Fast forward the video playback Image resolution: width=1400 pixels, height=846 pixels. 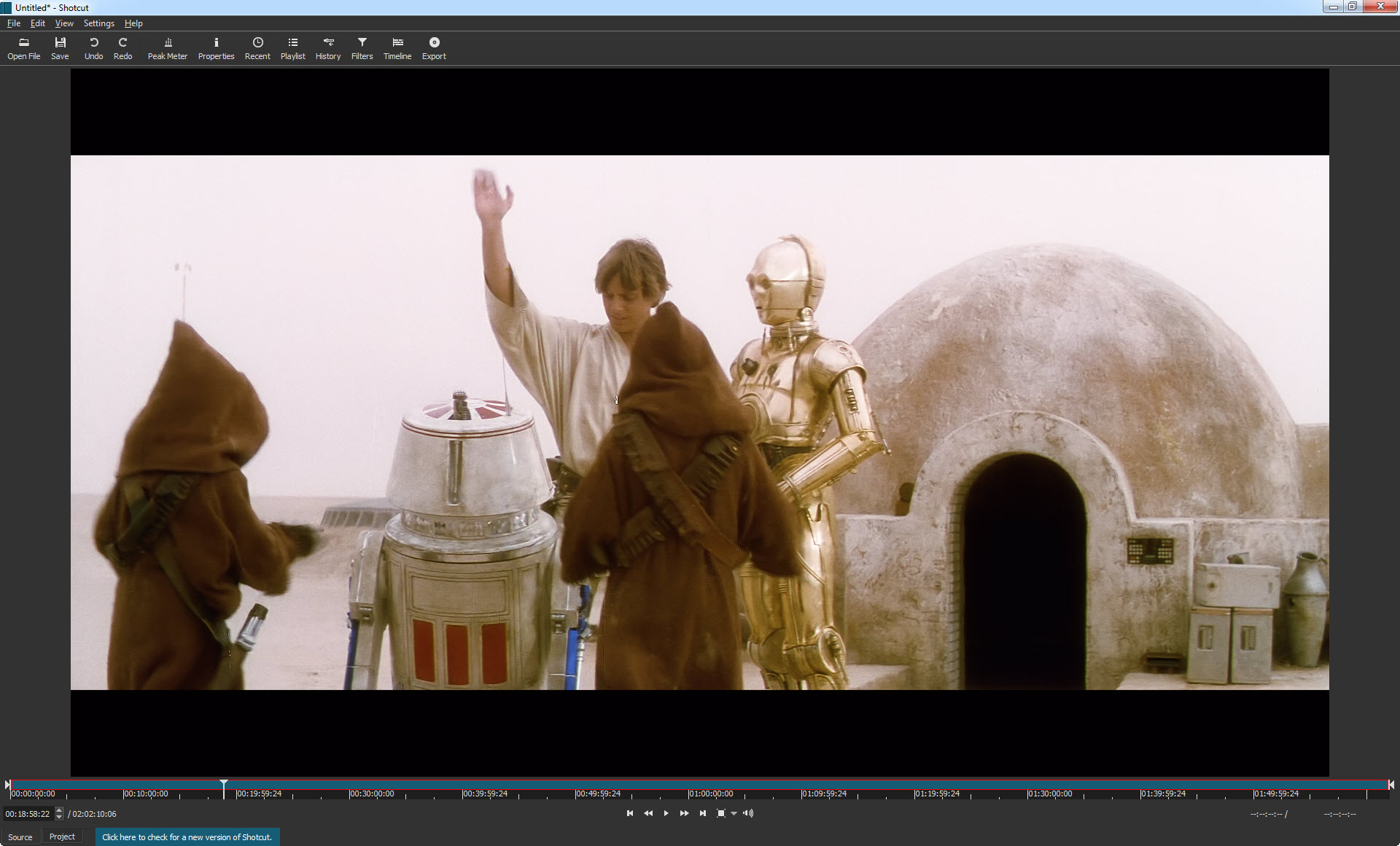click(684, 813)
